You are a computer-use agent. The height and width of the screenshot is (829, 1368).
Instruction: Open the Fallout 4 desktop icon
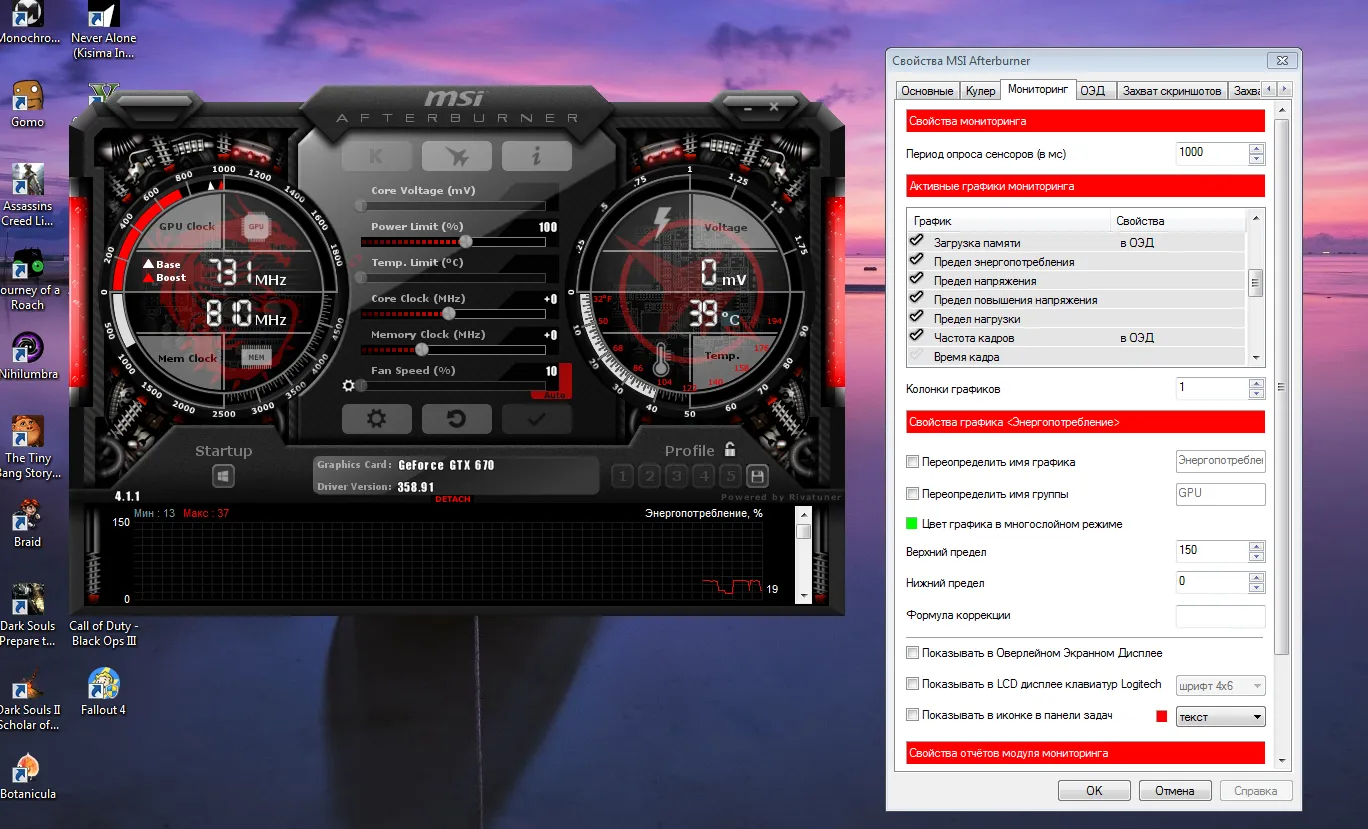click(x=103, y=685)
